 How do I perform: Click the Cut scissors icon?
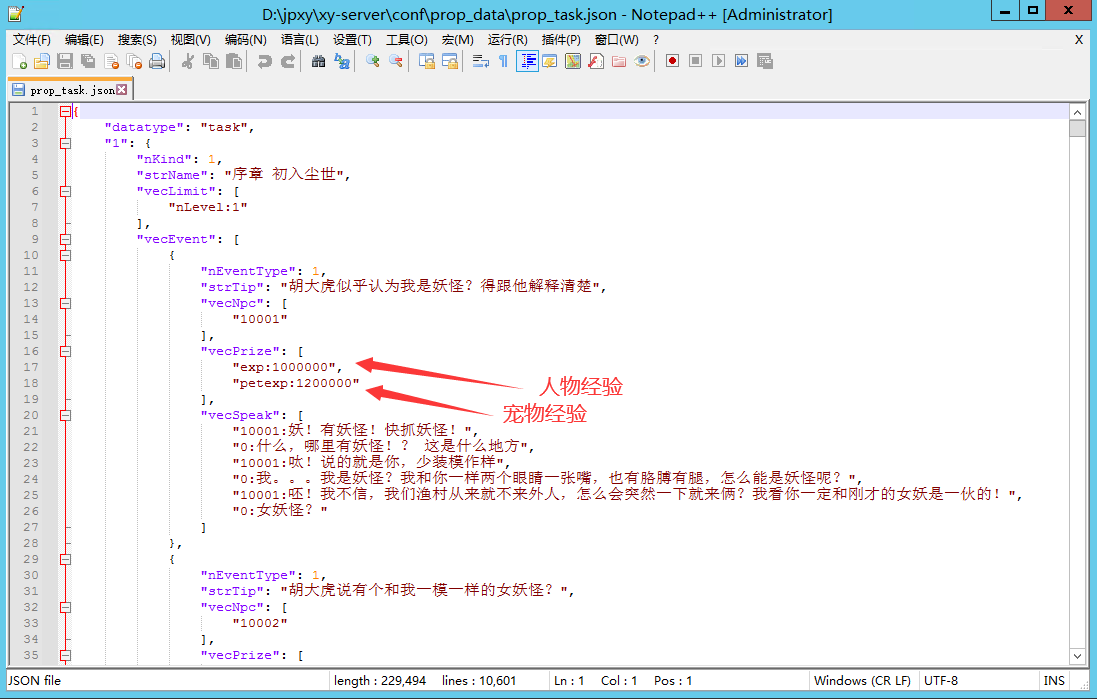(187, 62)
